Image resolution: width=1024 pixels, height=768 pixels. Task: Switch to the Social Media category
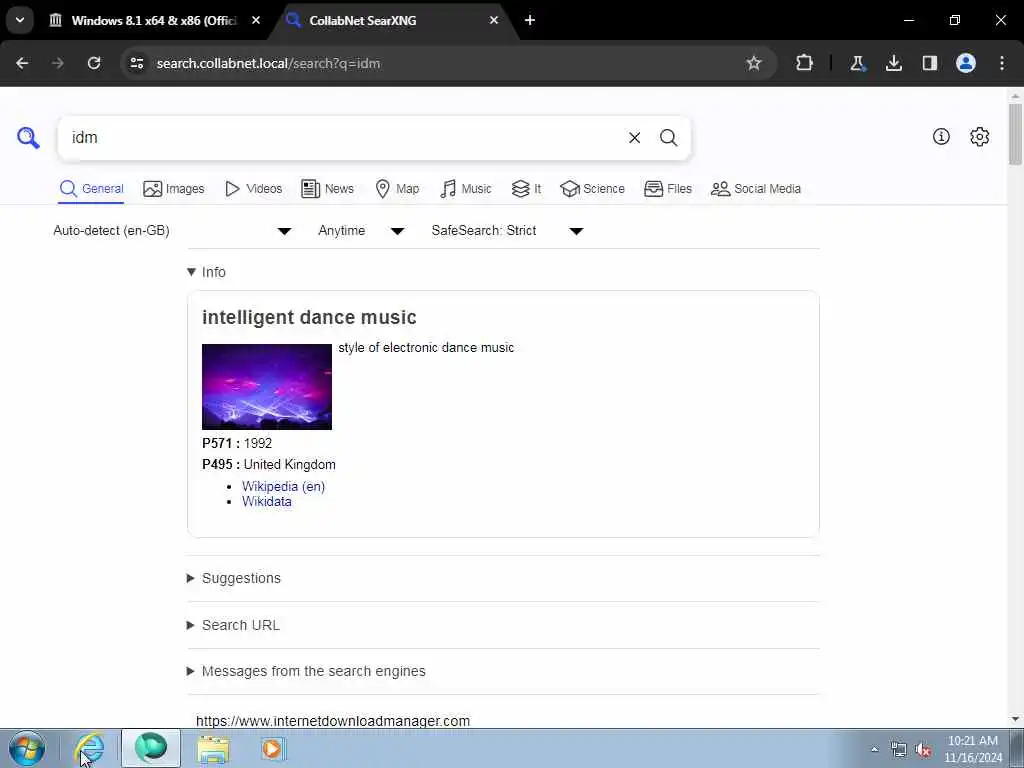coord(756,189)
